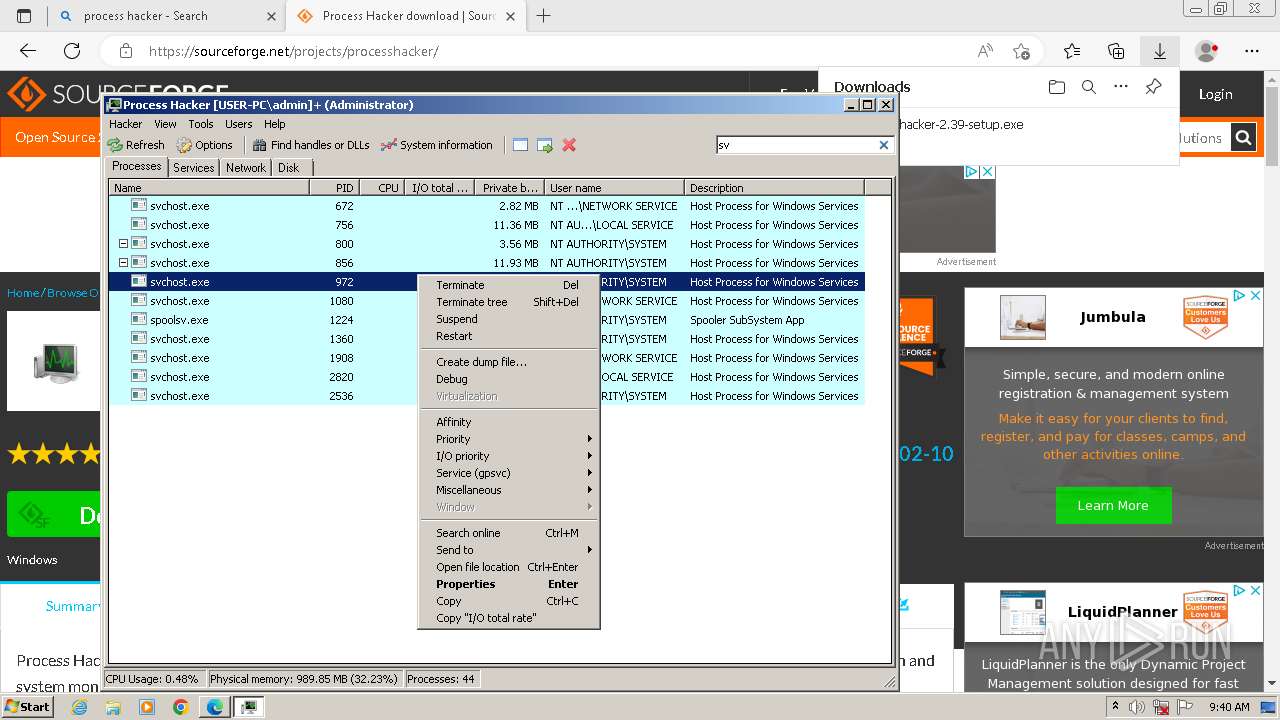Switch to the Services tab
1280x720 pixels.
coord(194,168)
